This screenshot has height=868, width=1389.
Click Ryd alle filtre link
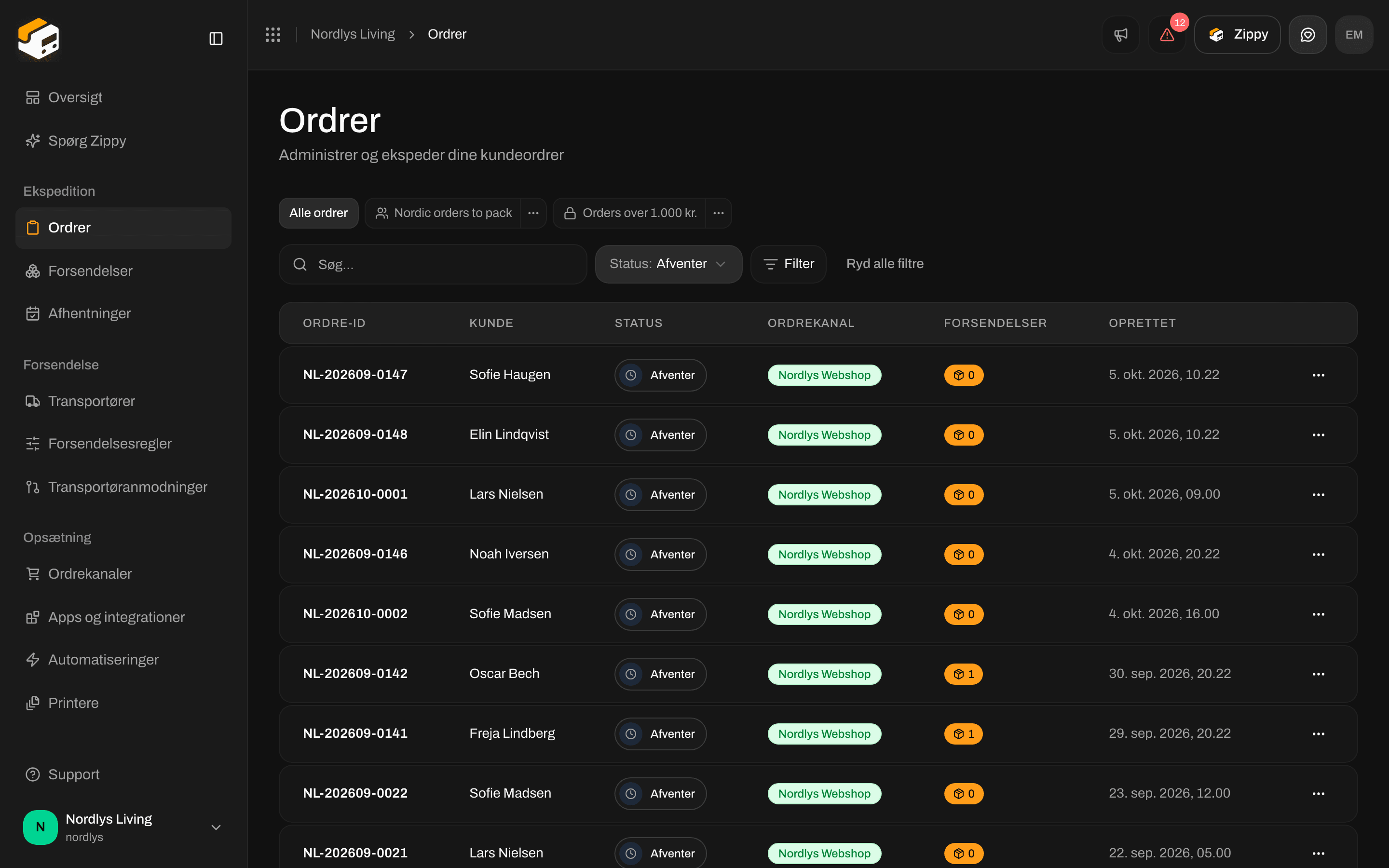click(x=885, y=264)
